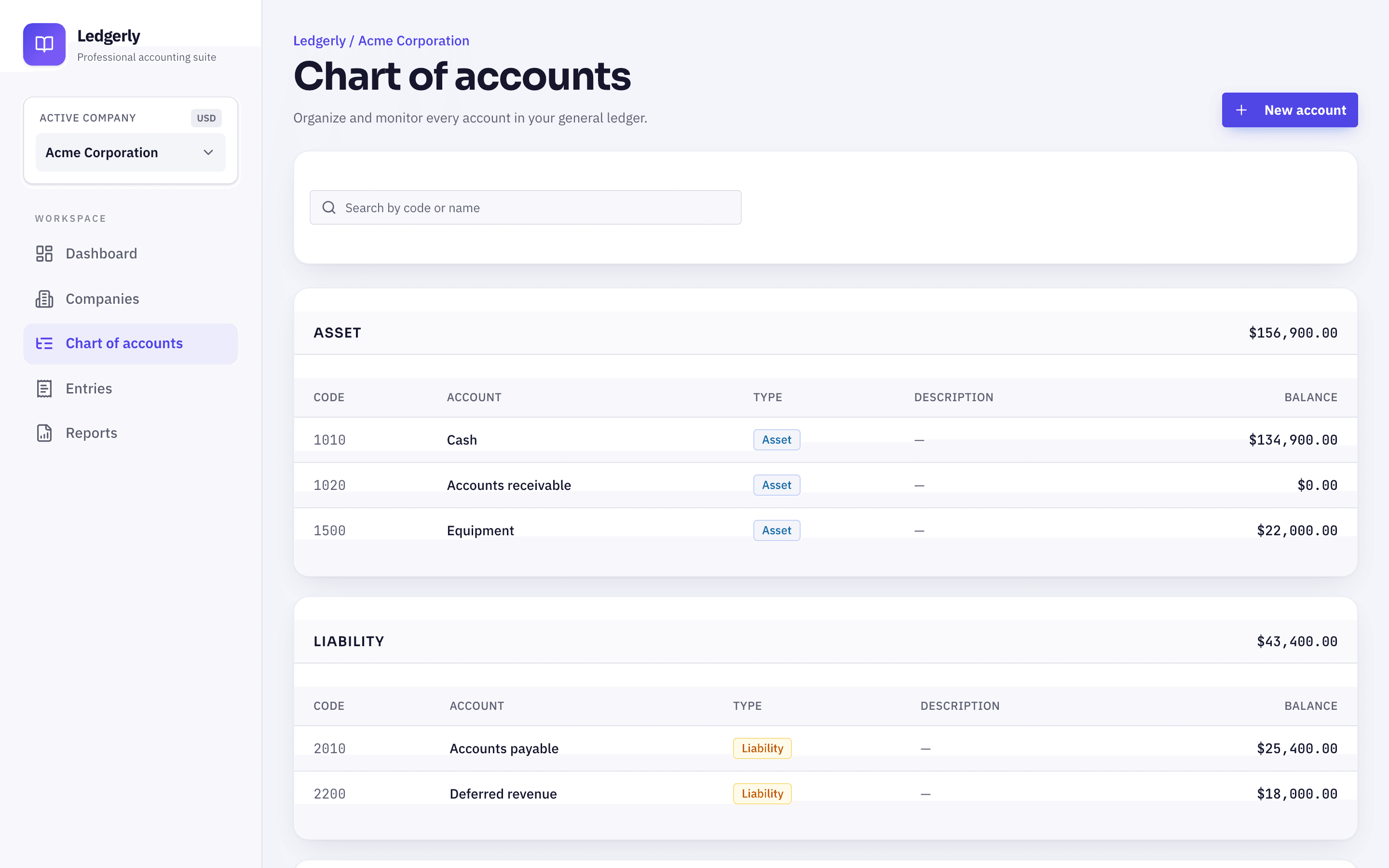Focus the Search by code or name field
This screenshot has width=1389, height=868.
point(525,207)
